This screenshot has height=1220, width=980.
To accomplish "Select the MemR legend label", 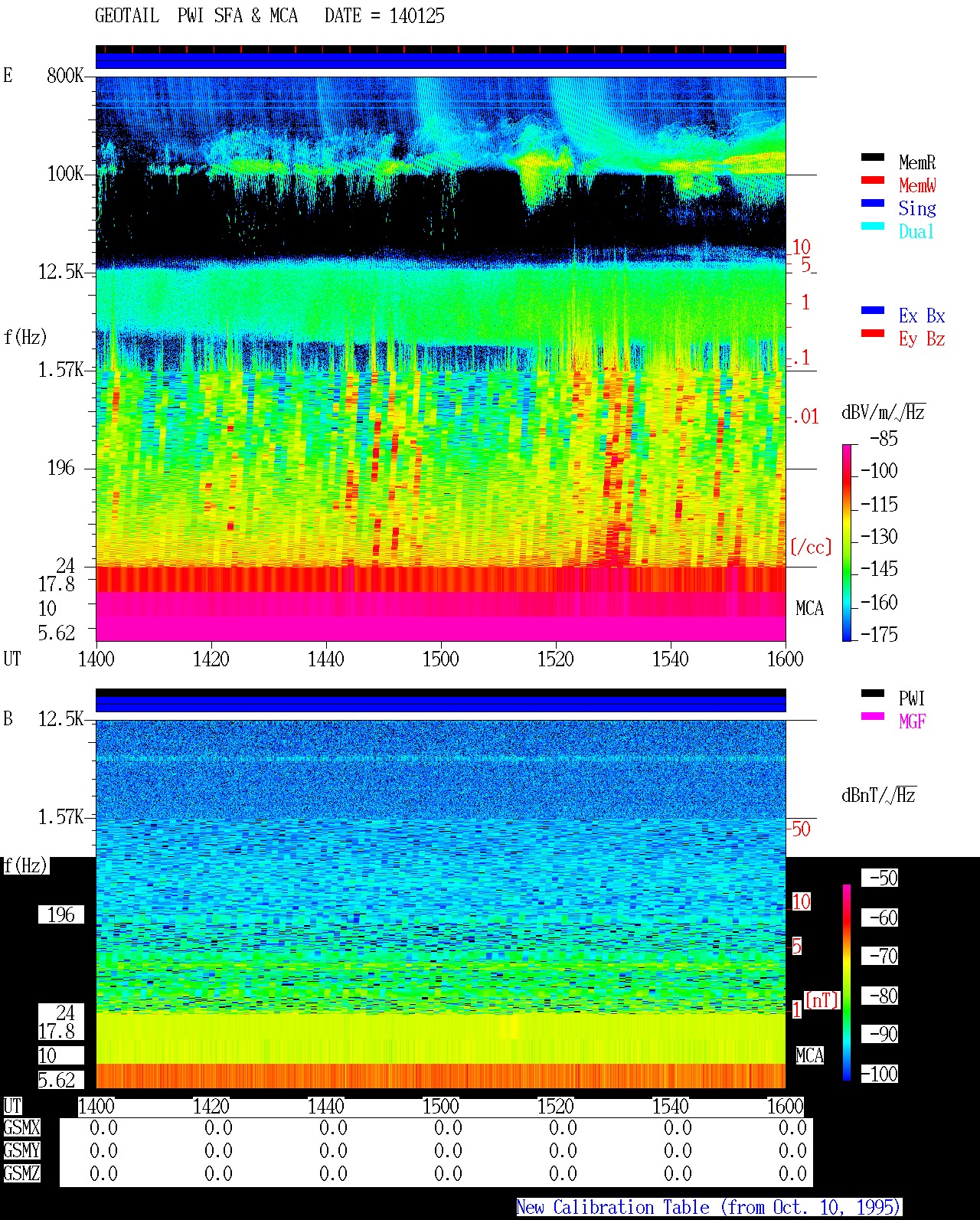I will click(917, 162).
